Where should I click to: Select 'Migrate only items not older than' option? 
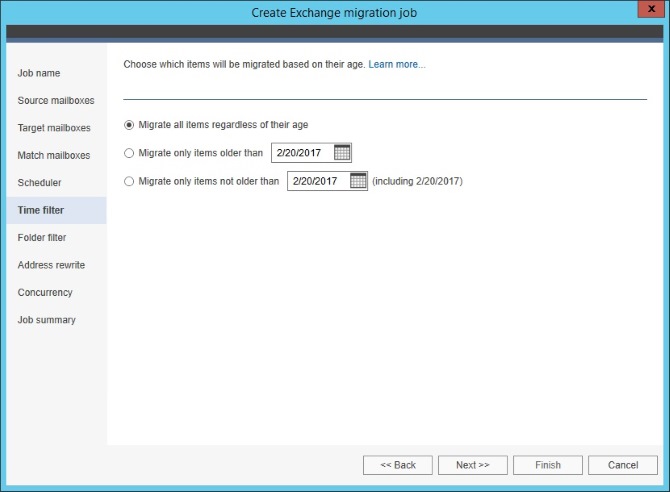pyautogui.click(x=129, y=181)
